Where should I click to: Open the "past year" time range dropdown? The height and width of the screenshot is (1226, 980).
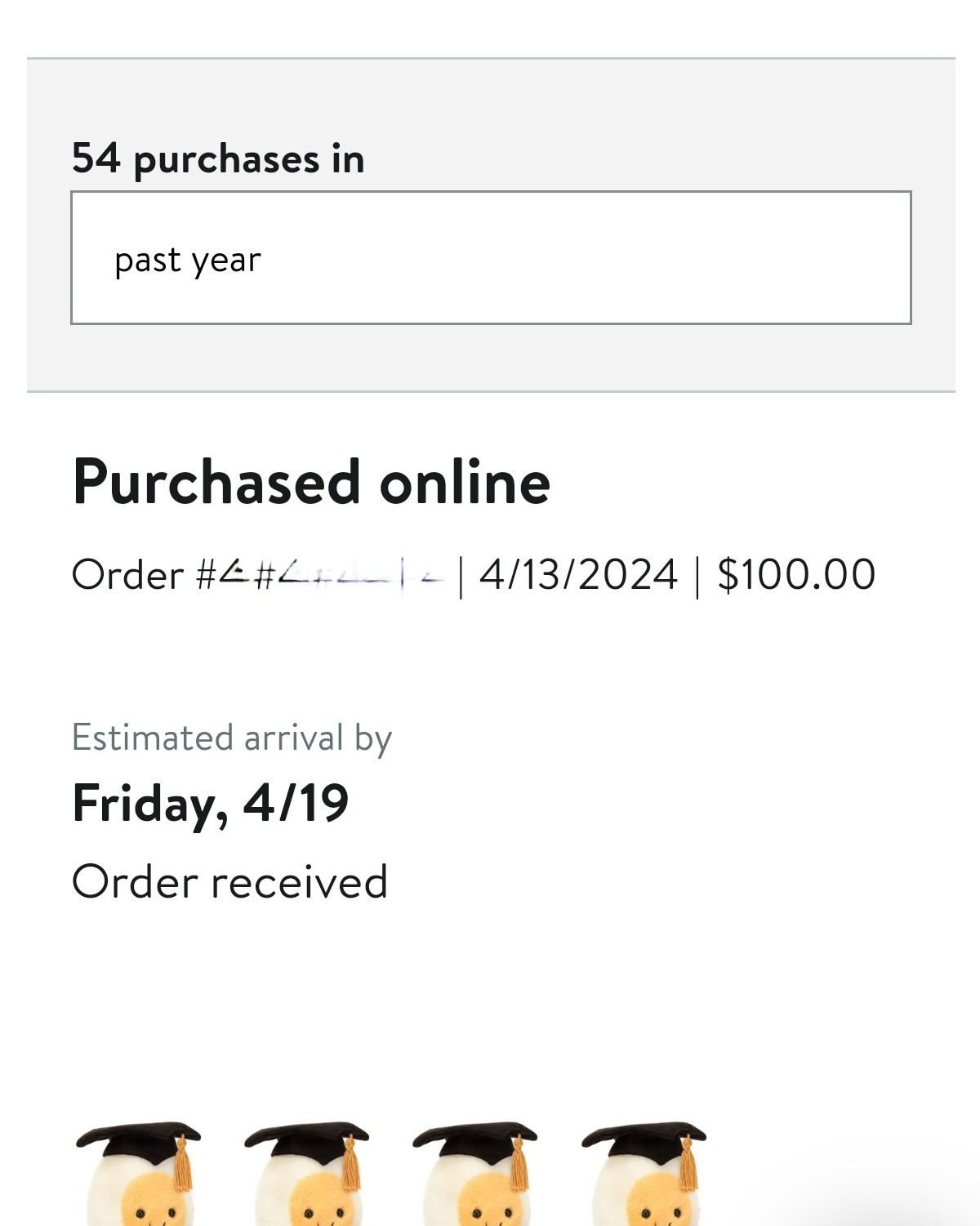point(491,258)
